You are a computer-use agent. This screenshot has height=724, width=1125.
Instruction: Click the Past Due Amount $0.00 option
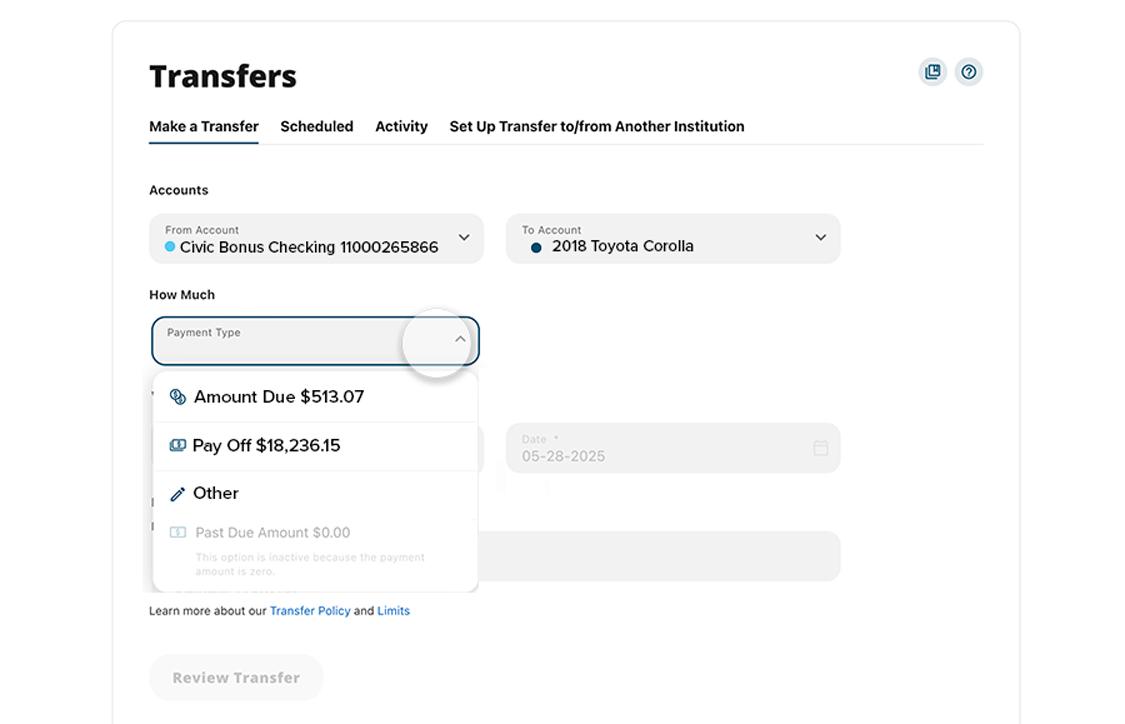coord(316,532)
